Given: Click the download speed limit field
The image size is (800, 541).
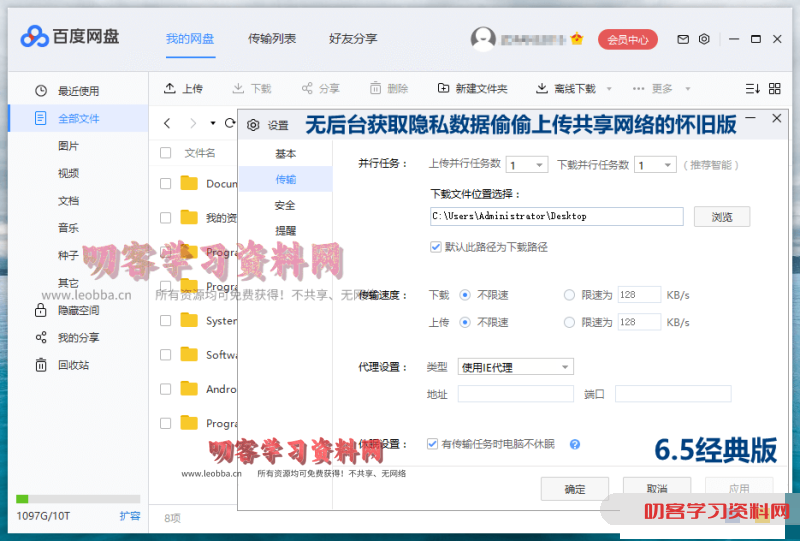Looking at the screenshot, I should (639, 295).
